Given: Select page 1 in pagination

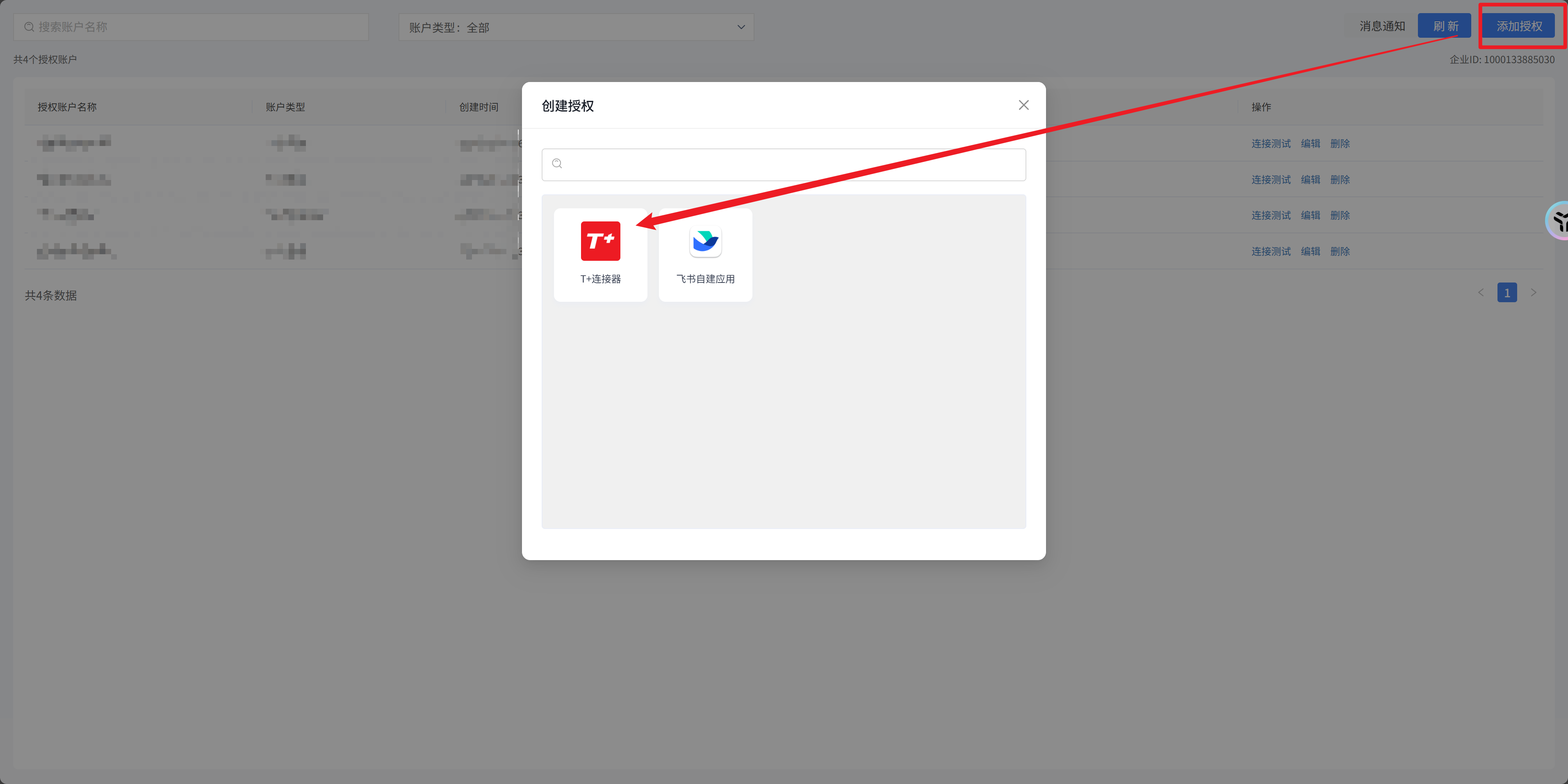Looking at the screenshot, I should click(x=1506, y=293).
